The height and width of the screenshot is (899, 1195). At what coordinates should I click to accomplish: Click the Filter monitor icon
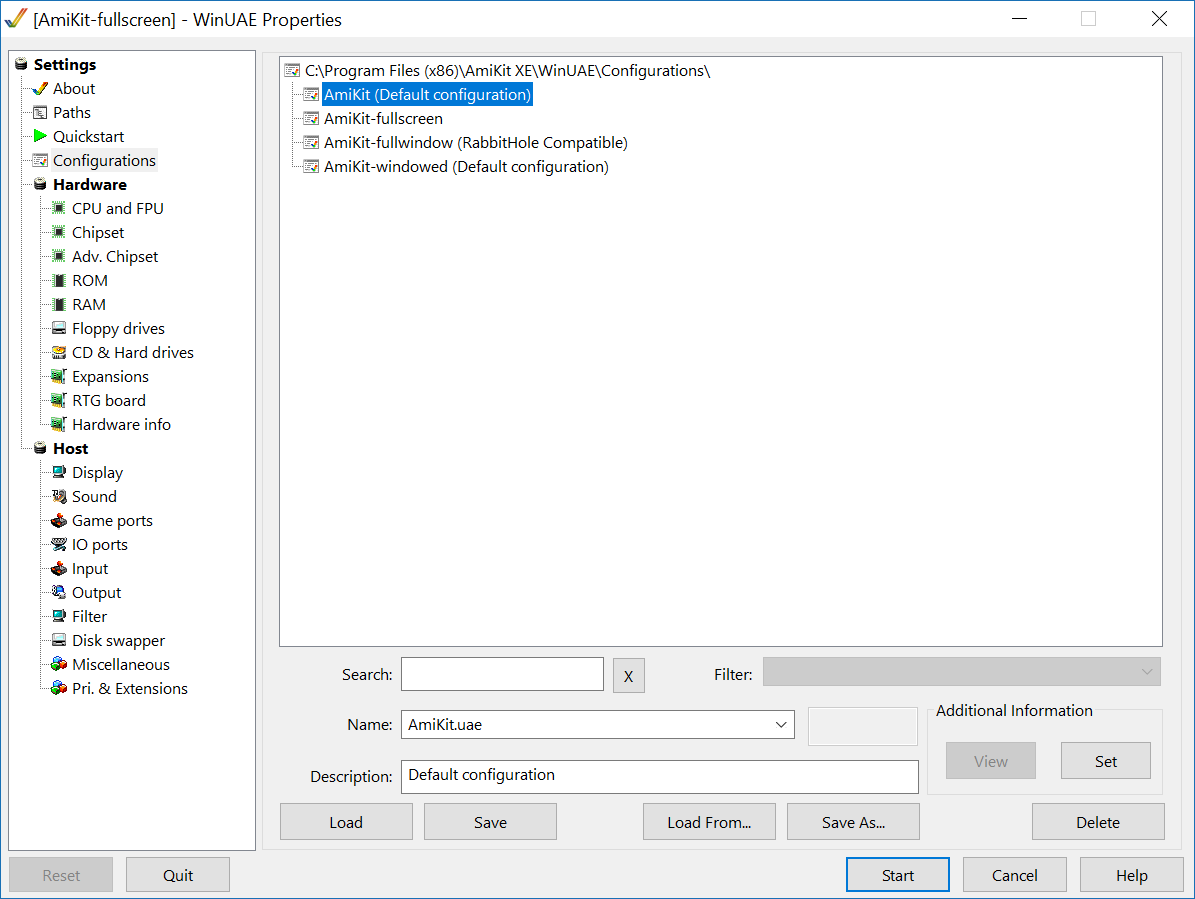pyautogui.click(x=59, y=616)
